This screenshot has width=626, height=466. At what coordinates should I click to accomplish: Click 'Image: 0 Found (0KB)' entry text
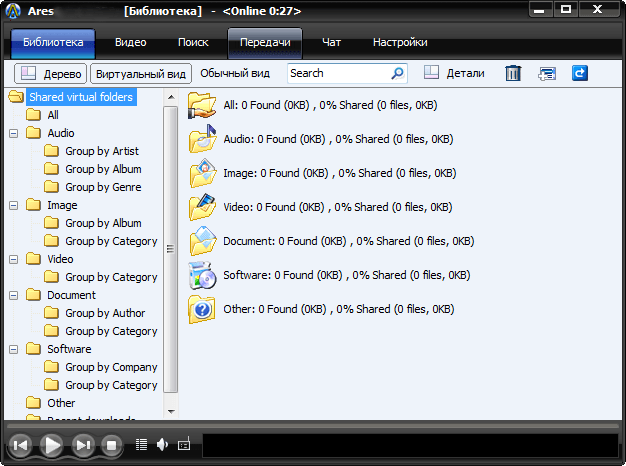[x=340, y=173]
